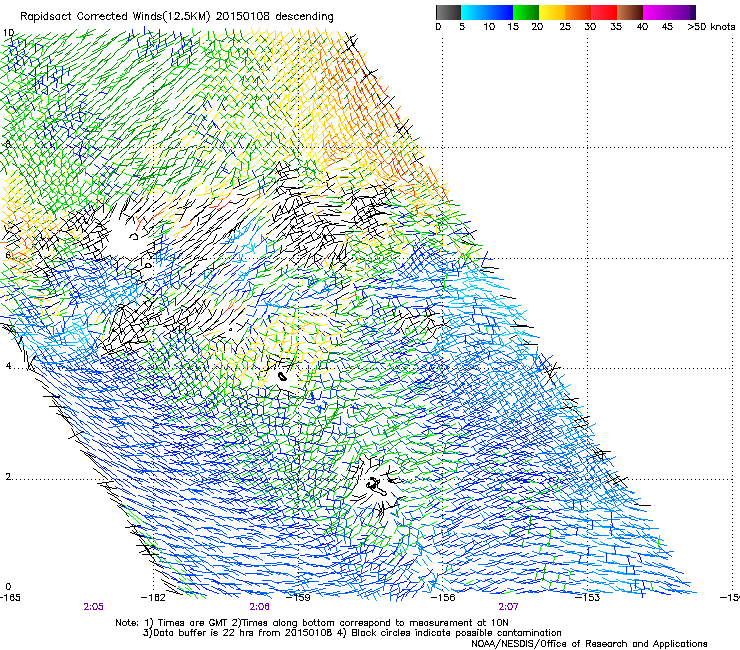Click the longitude label '-156'
This screenshot has height=650, width=740.
pyautogui.click(x=443, y=598)
